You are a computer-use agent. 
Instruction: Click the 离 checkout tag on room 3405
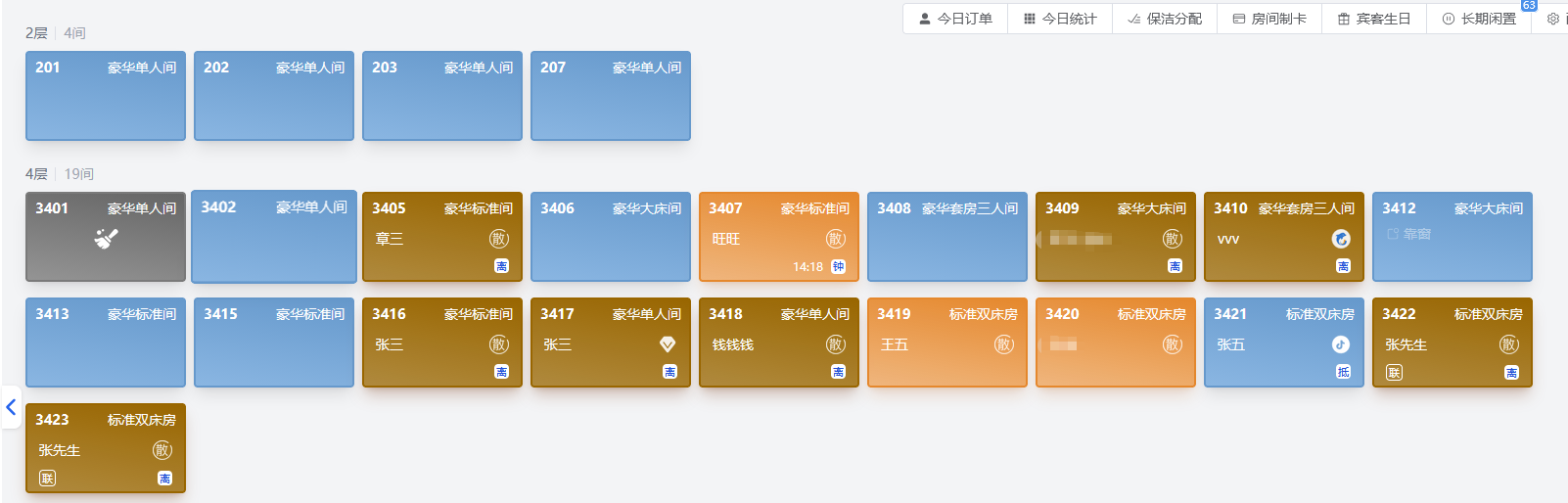coord(501,266)
